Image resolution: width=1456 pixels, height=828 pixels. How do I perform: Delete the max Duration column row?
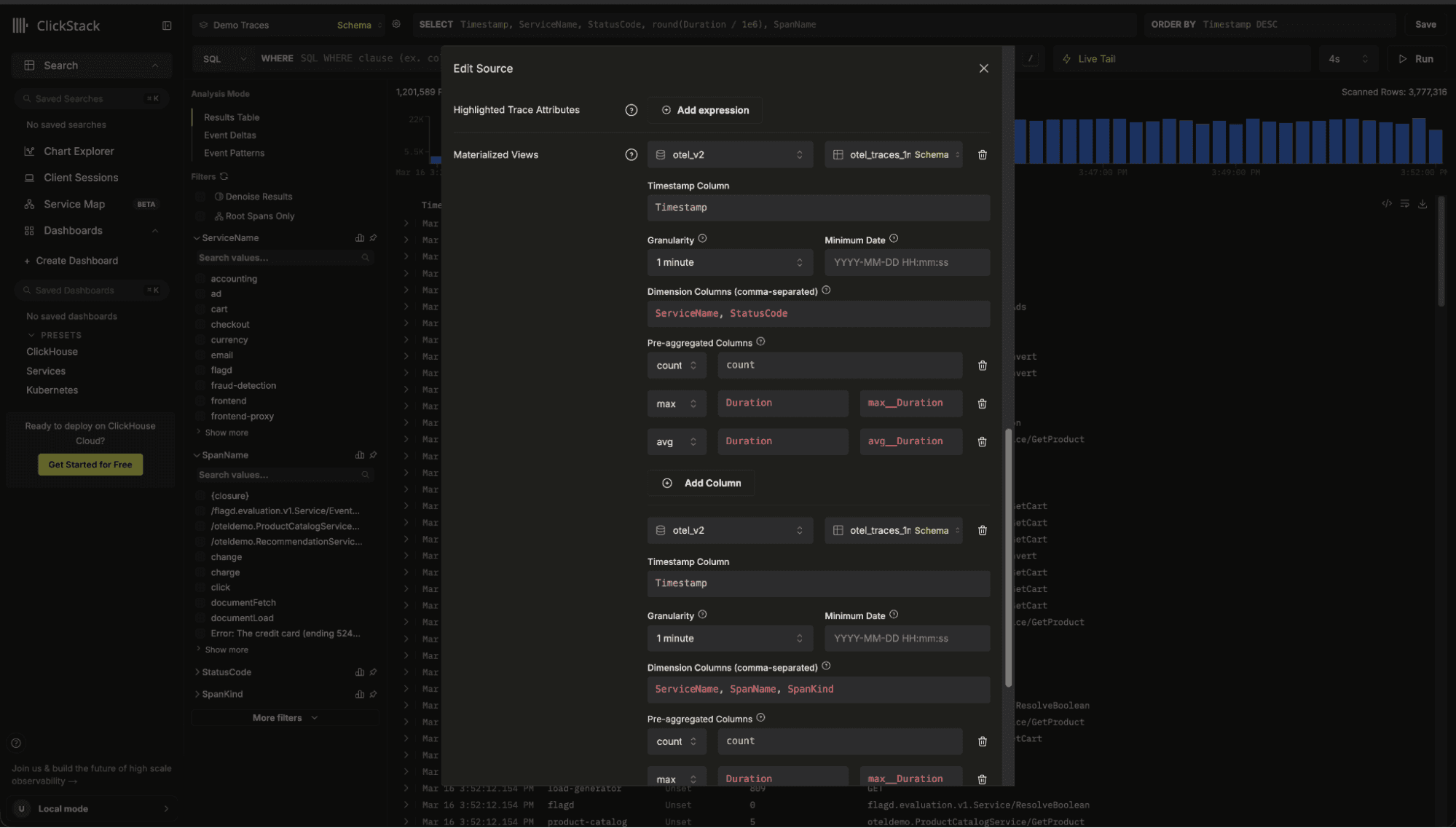tap(982, 403)
